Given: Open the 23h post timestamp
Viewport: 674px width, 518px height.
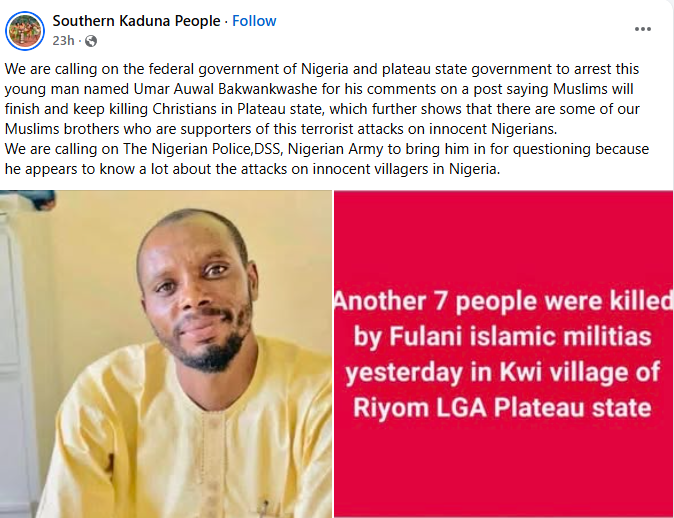Looking at the screenshot, I should [x=64, y=41].
